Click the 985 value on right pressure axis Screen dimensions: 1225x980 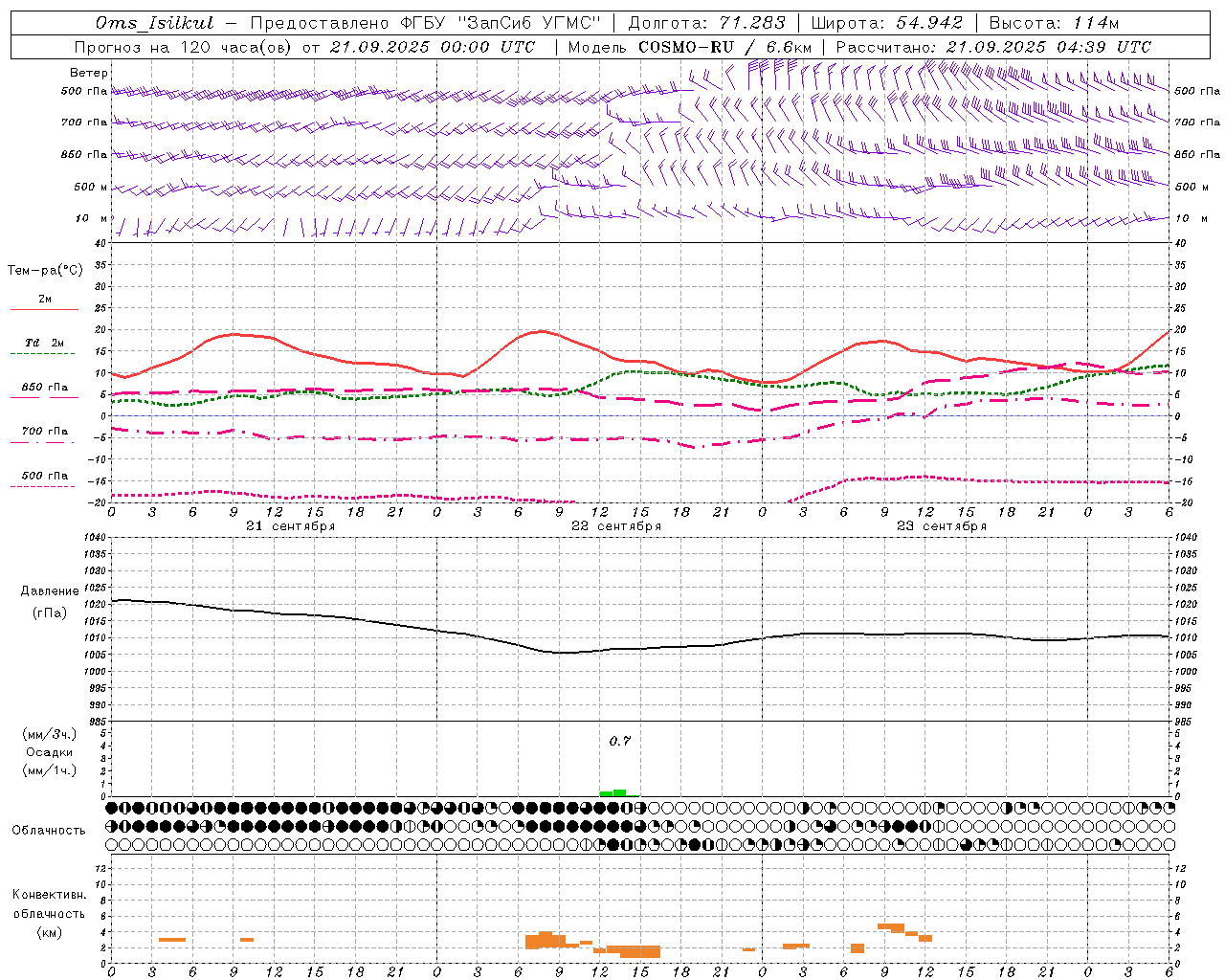tap(1185, 722)
